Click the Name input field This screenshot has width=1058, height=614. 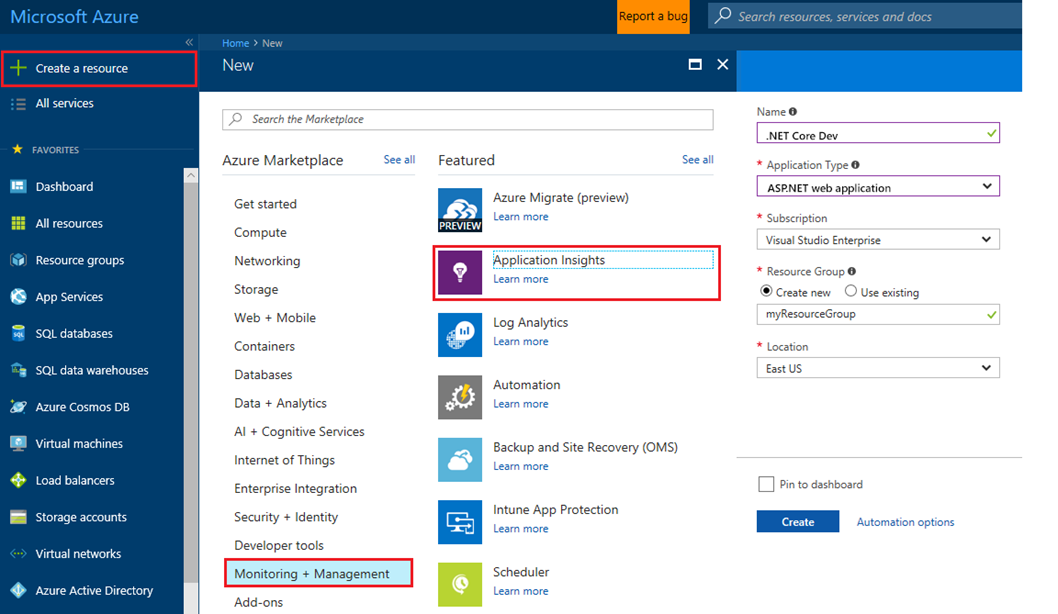click(878, 133)
